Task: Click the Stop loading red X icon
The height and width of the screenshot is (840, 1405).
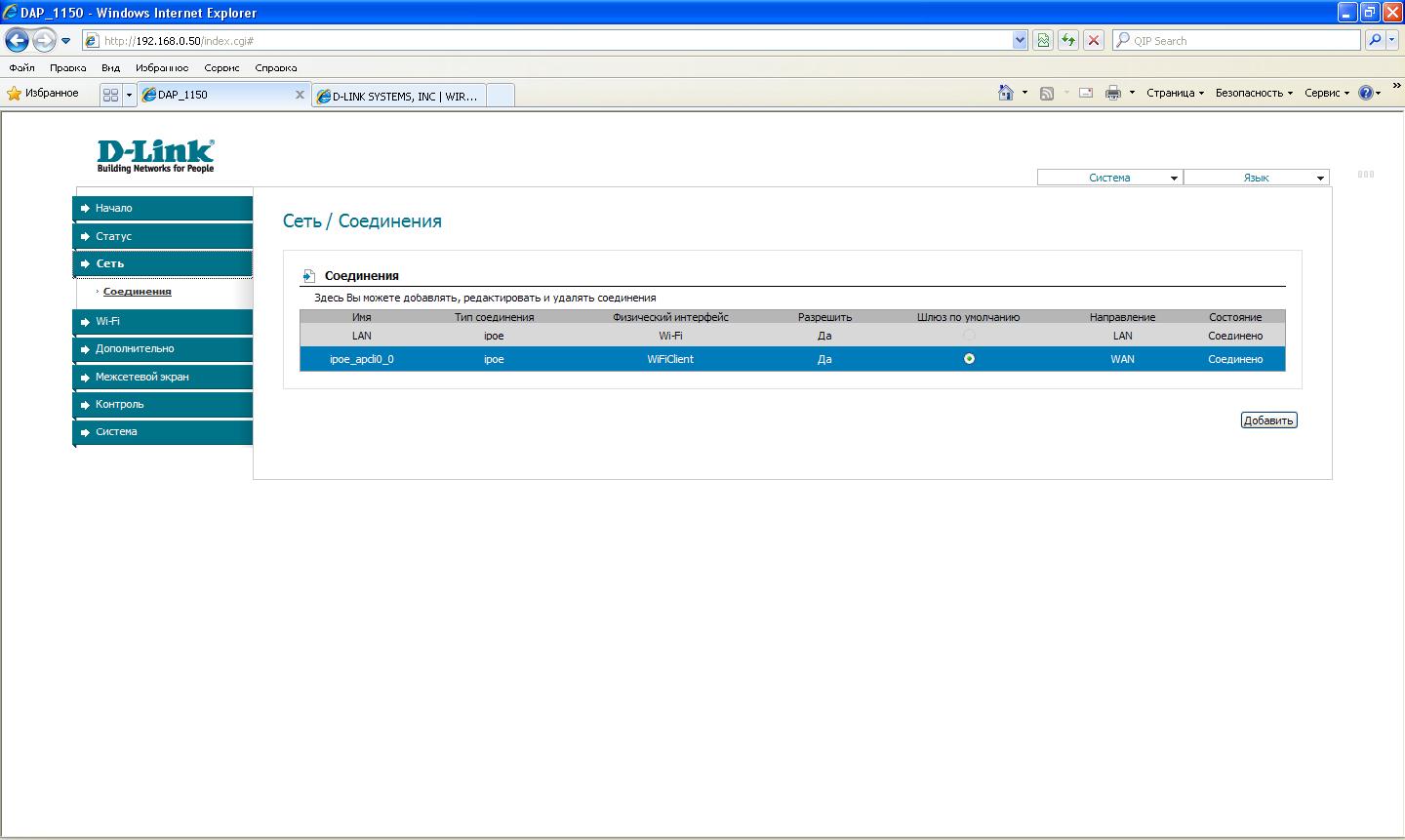Action: pos(1094,40)
